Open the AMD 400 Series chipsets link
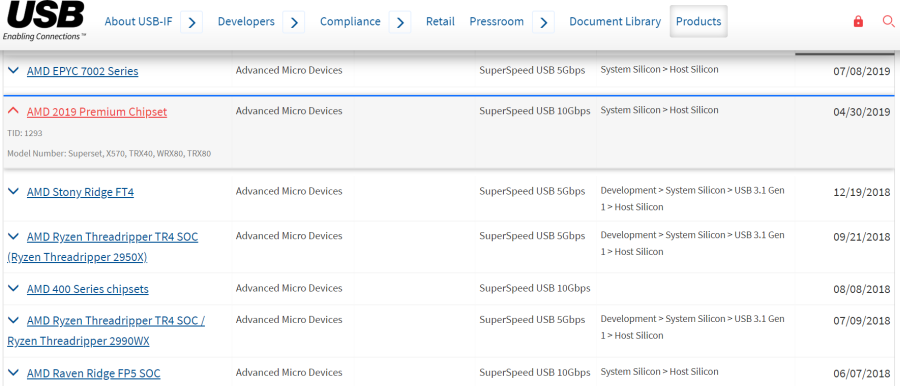The width and height of the screenshot is (900, 386). [88, 289]
